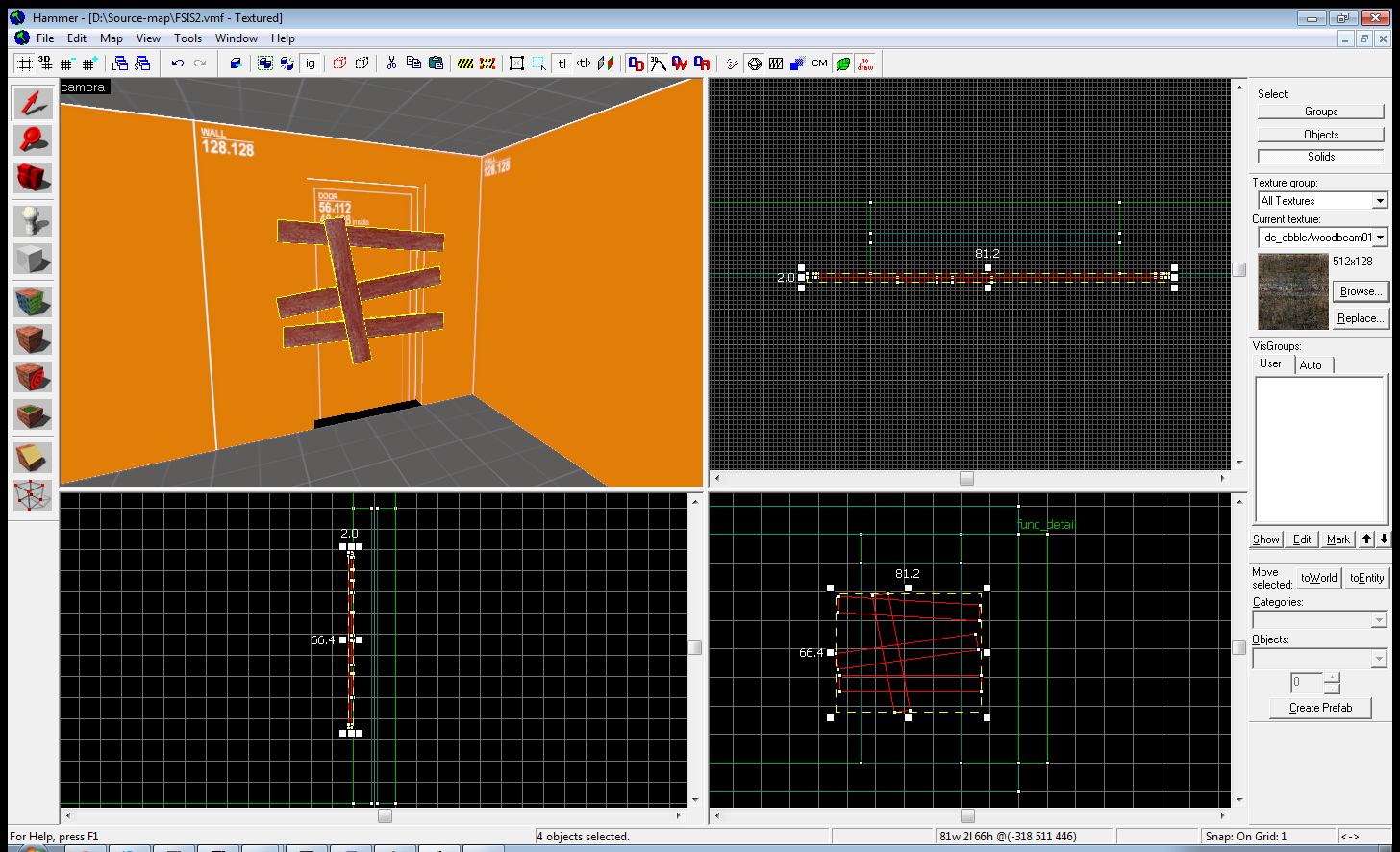Click the camera view label
Image resolution: width=1400 pixels, height=852 pixels.
[84, 88]
